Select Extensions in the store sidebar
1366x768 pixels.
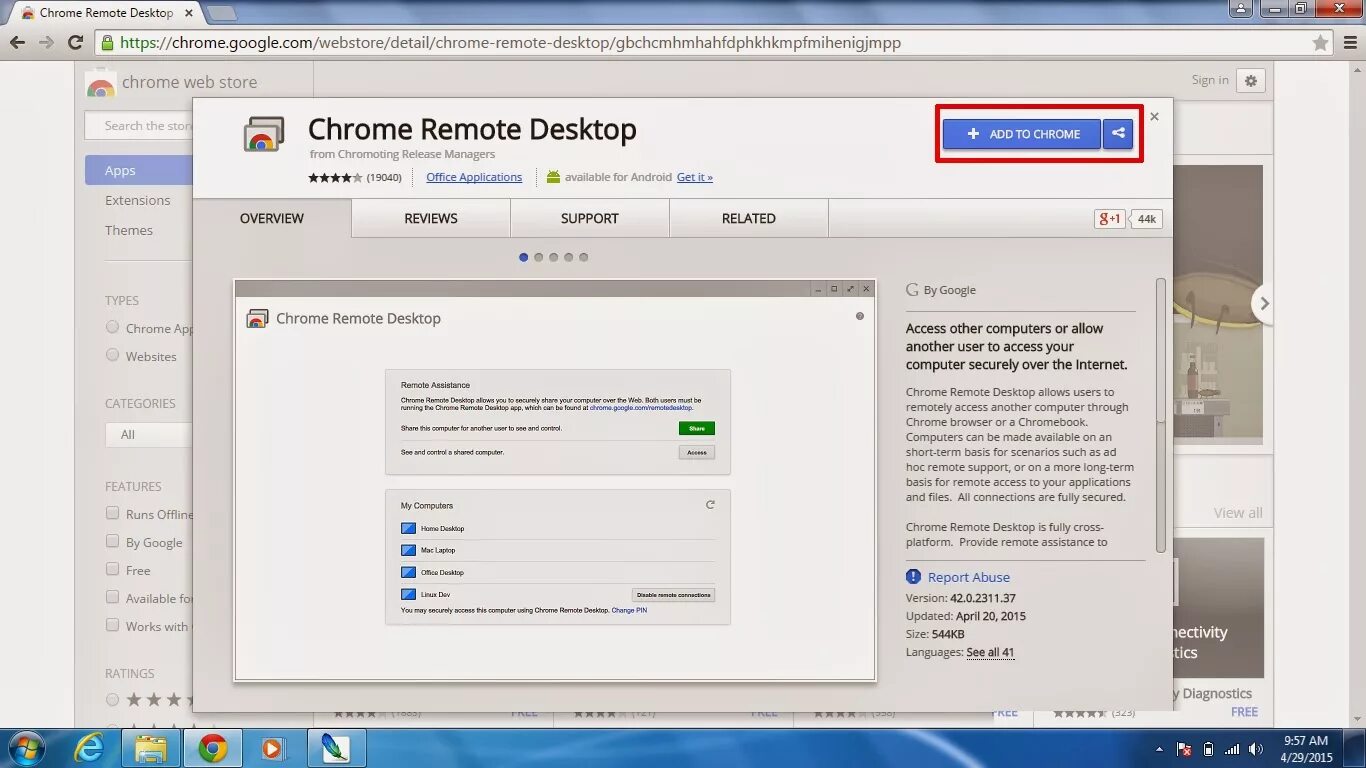coord(138,200)
